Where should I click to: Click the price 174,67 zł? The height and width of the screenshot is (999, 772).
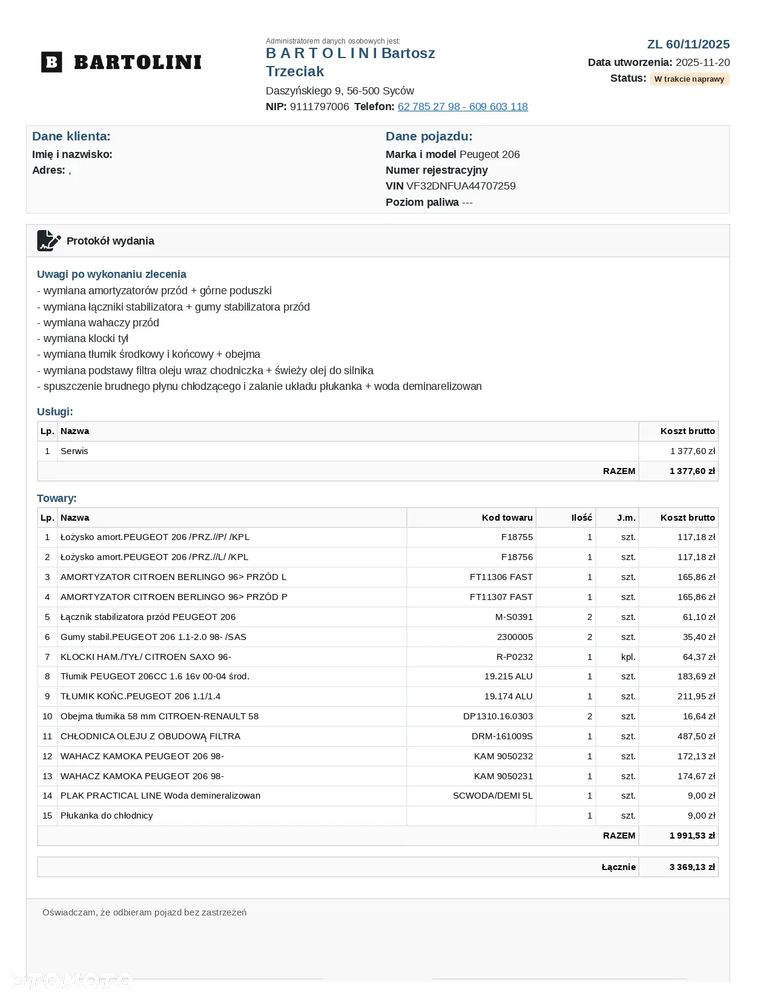coord(696,776)
